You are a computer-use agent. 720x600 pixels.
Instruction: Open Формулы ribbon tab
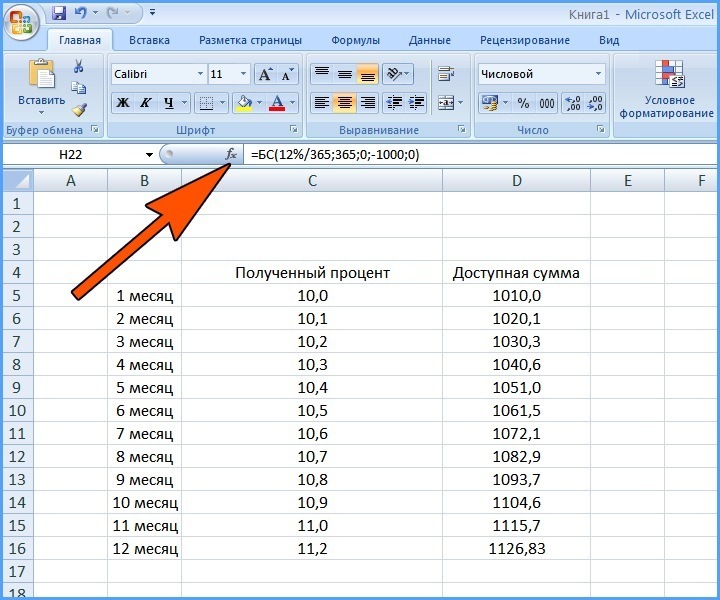point(355,40)
